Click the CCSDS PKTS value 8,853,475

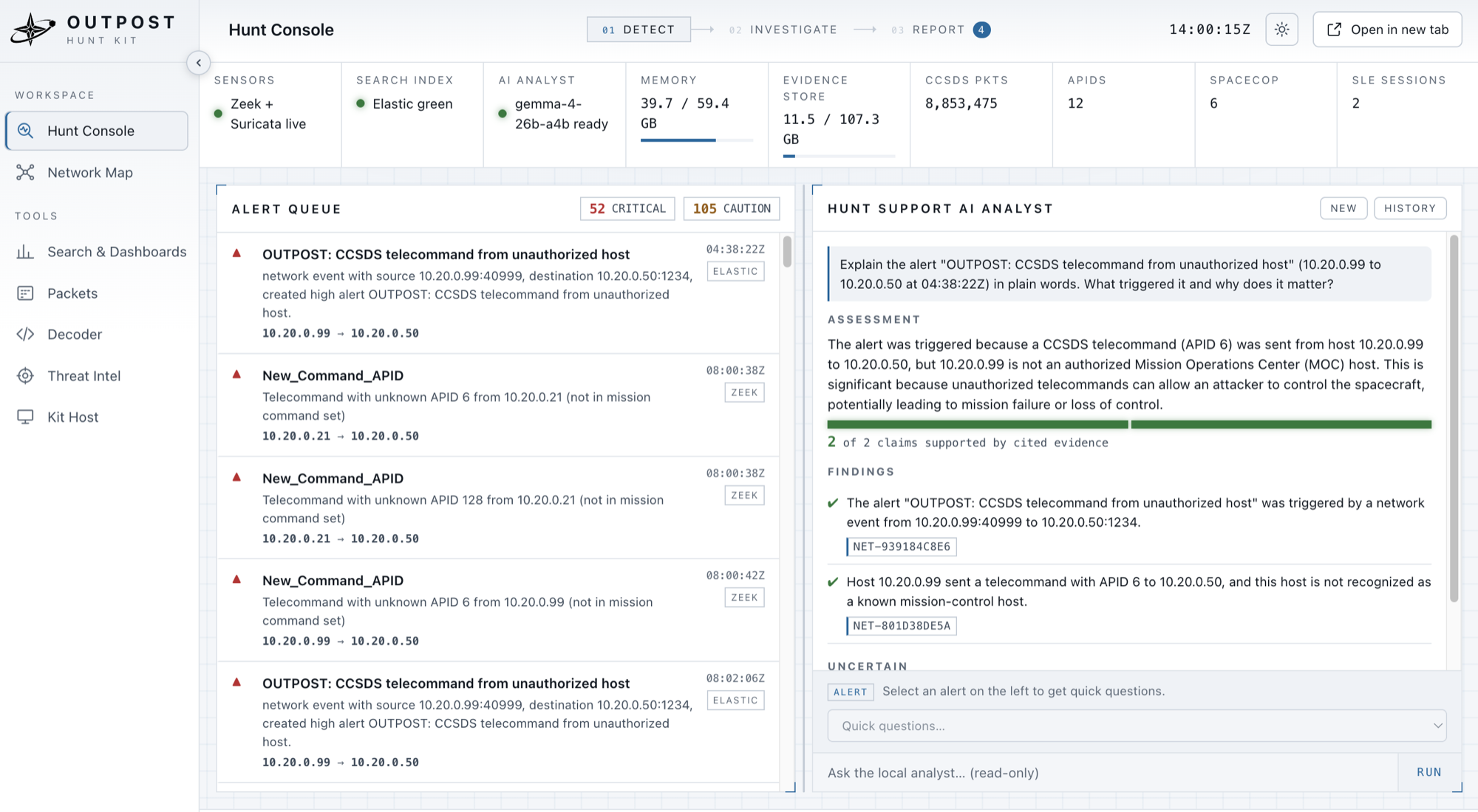click(x=961, y=103)
